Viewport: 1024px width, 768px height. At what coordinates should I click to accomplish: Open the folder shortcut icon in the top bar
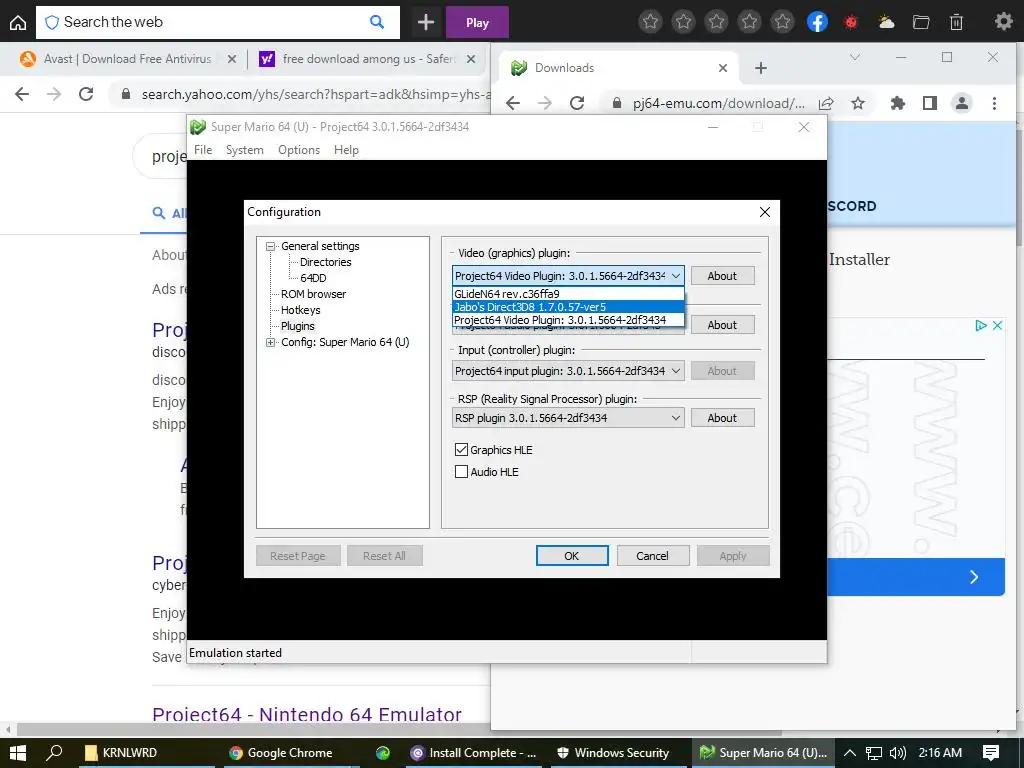[921, 22]
